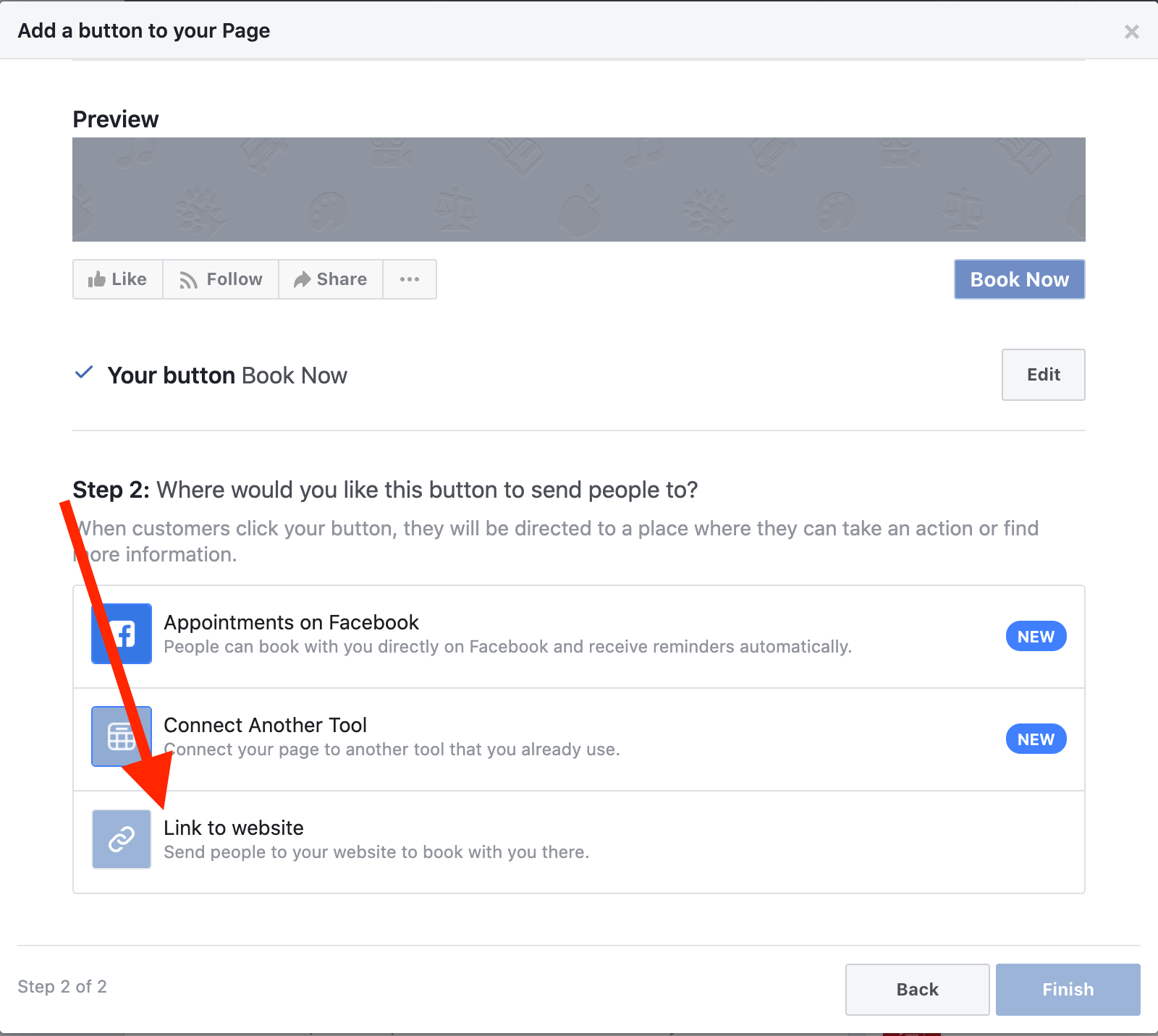1158x1036 pixels.
Task: Click the Share button in preview
Action: (331, 279)
